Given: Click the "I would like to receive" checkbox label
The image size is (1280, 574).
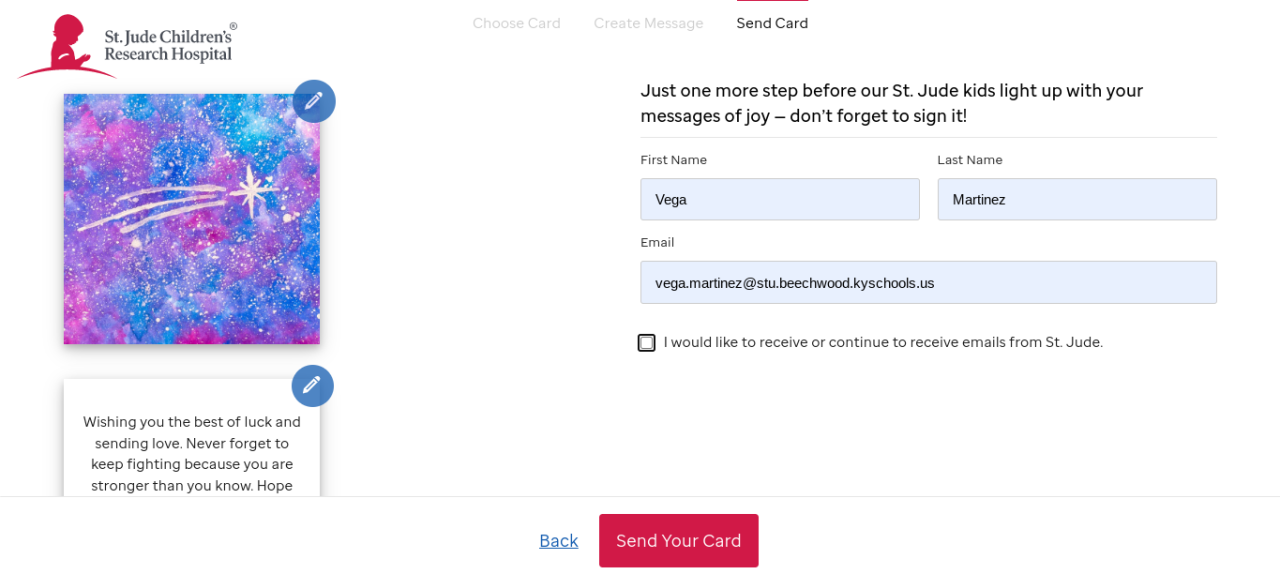Looking at the screenshot, I should pyautogui.click(x=882, y=342).
